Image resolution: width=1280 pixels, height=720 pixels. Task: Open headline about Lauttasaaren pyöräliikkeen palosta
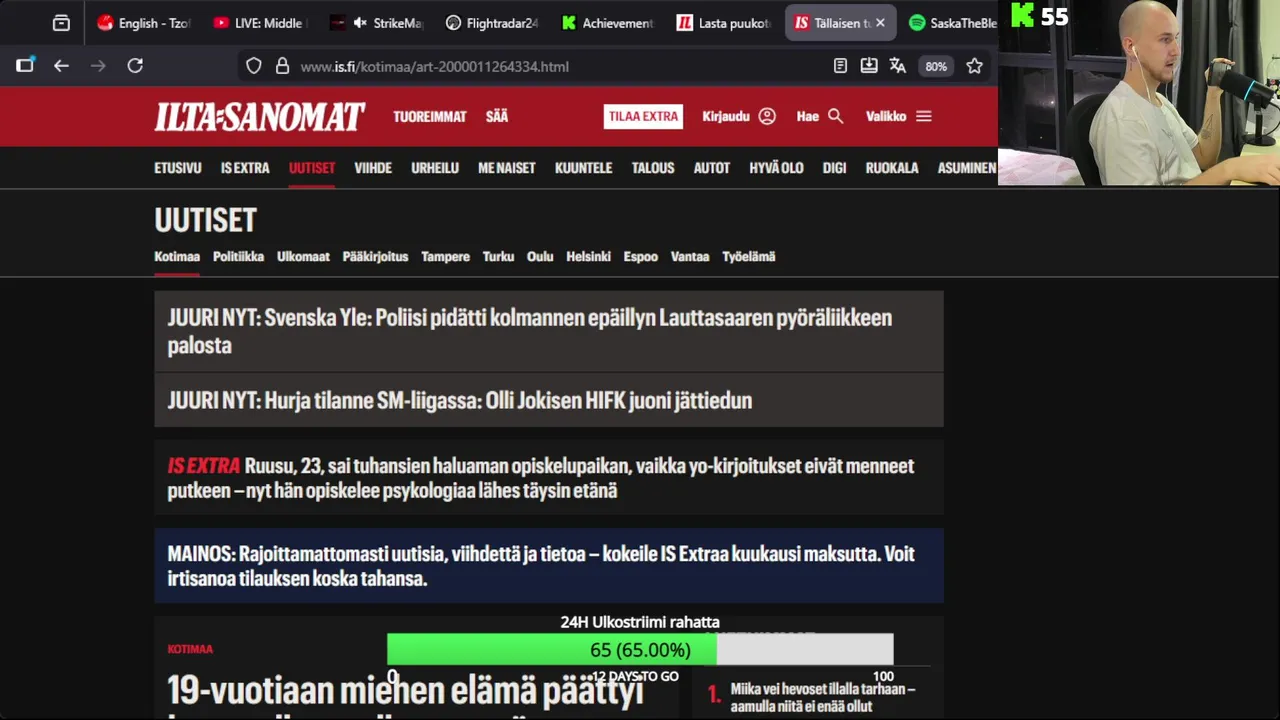549,331
